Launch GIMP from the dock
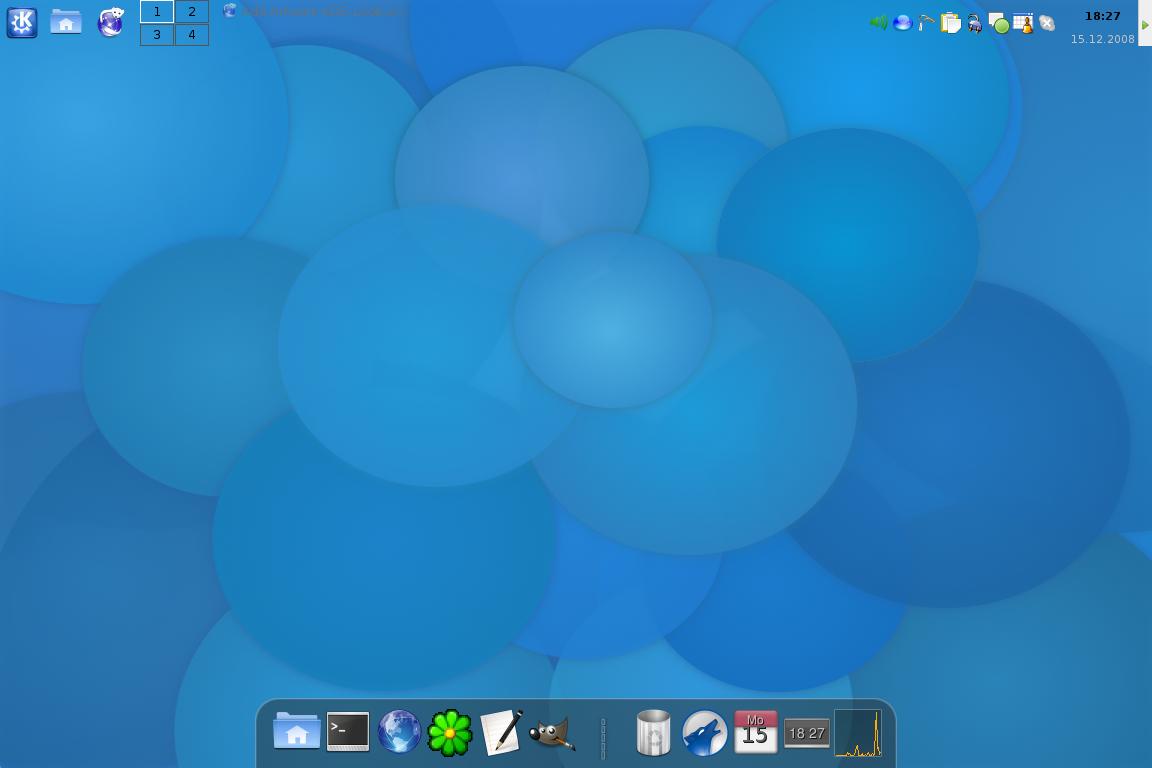The height and width of the screenshot is (768, 1152). pyautogui.click(x=552, y=733)
